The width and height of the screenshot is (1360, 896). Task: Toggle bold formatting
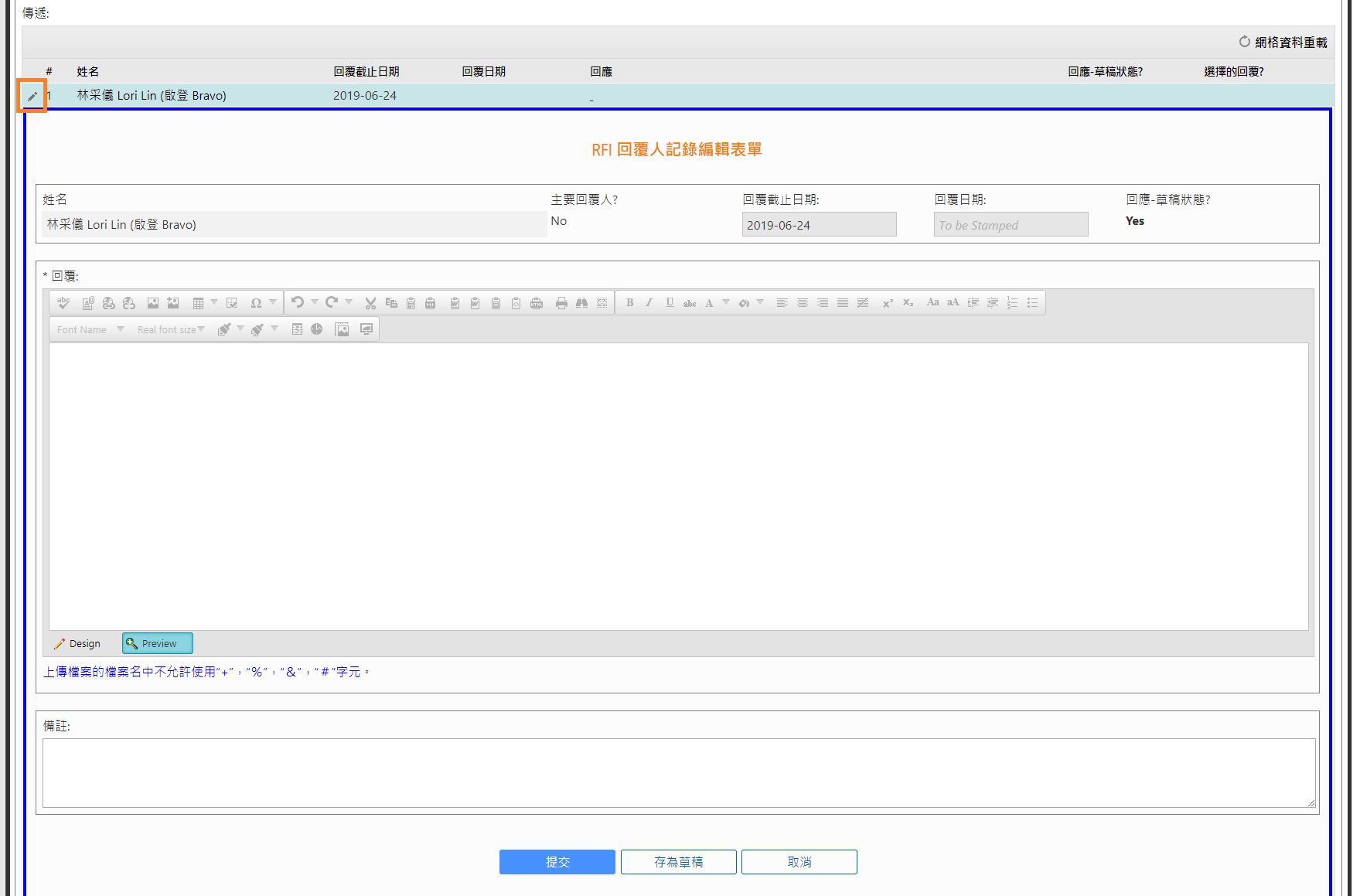coord(630,303)
